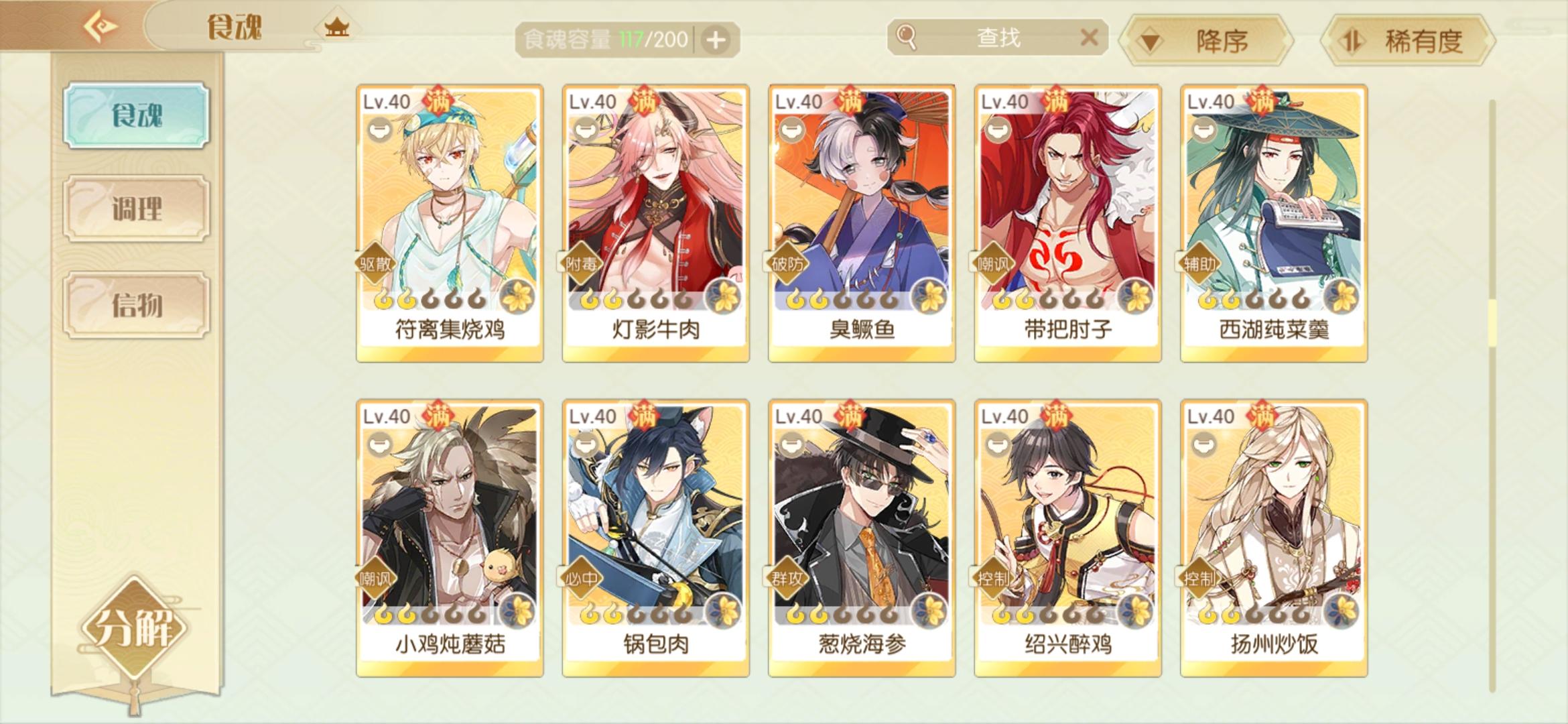Toggle the round marker on 扬州炒饭 card

pos(1203,444)
